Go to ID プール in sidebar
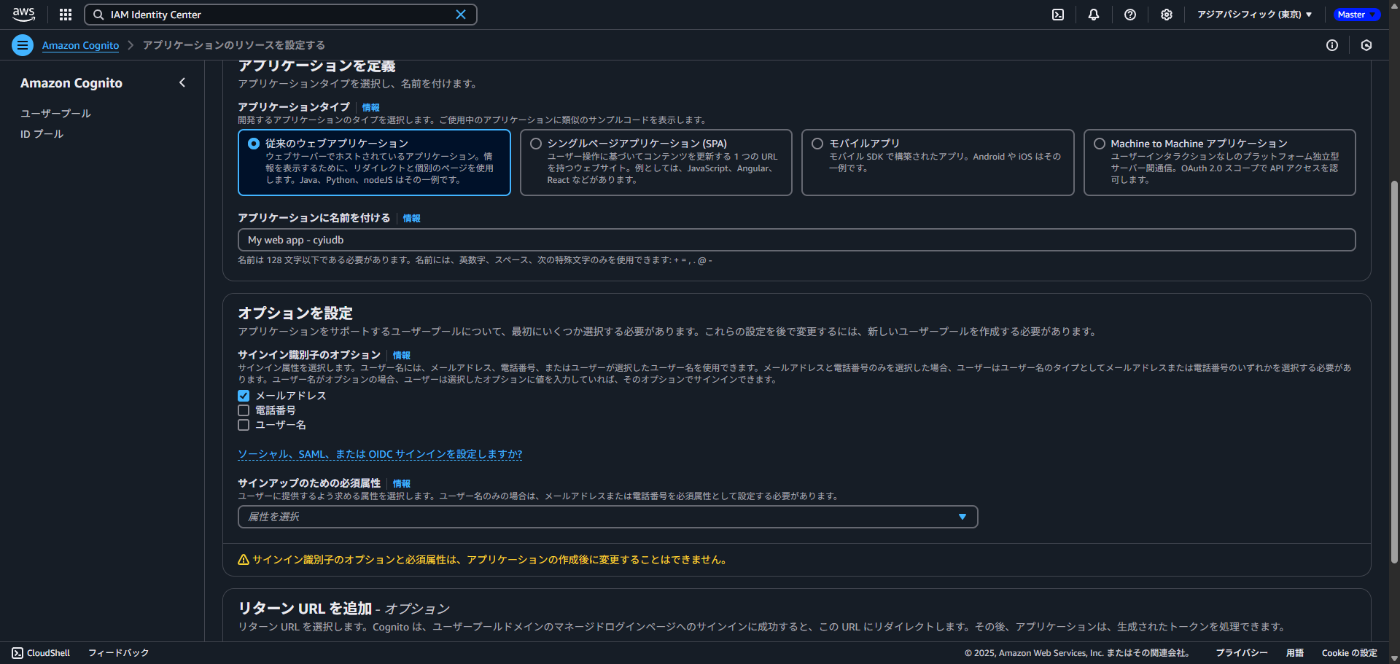 pos(42,134)
